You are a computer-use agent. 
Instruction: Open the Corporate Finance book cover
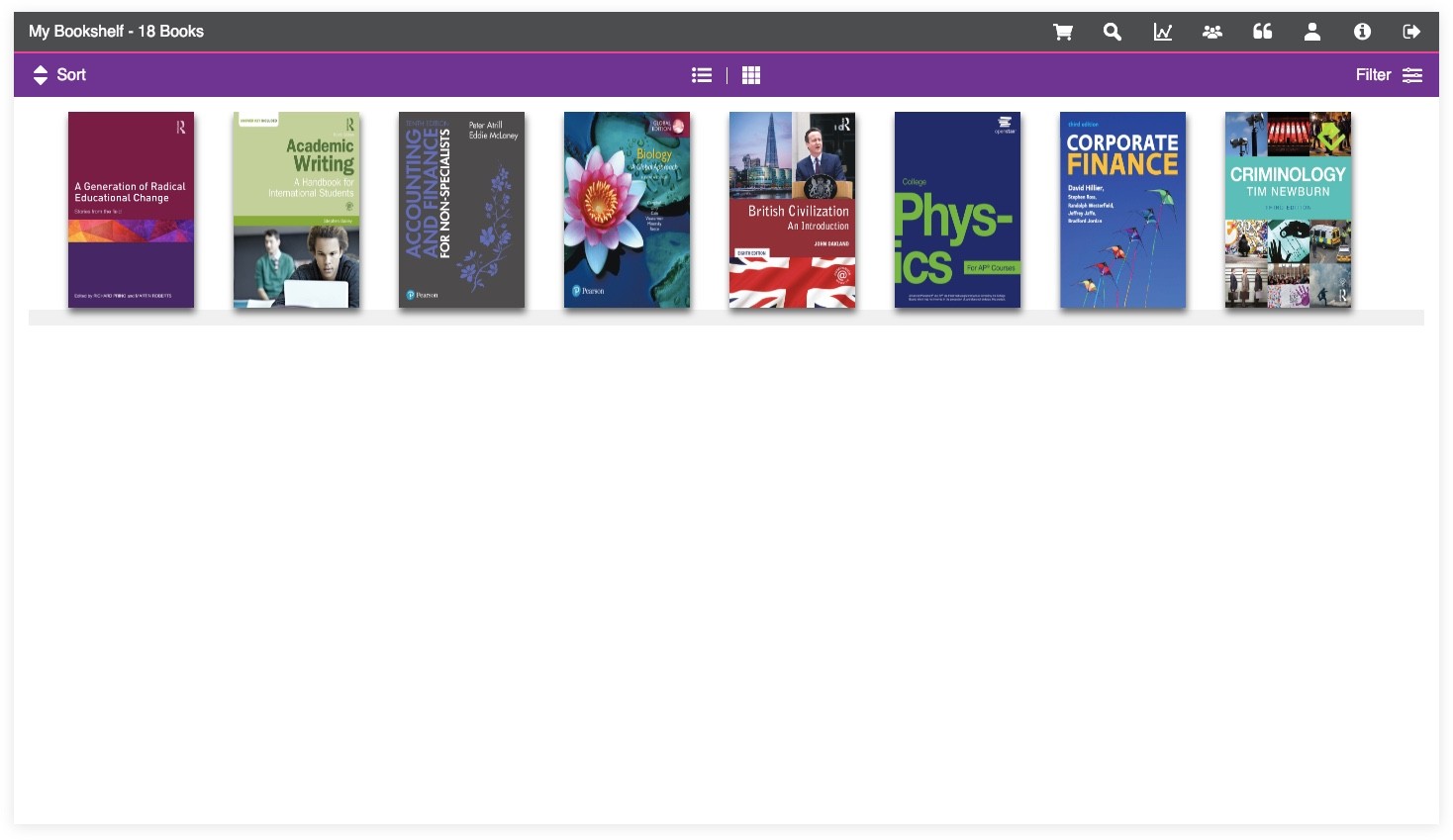[1122, 210]
